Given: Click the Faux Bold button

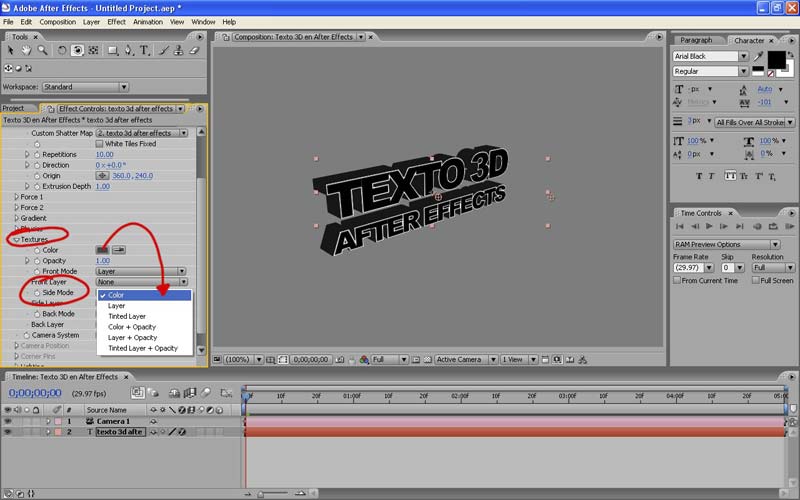Looking at the screenshot, I should tap(699, 176).
